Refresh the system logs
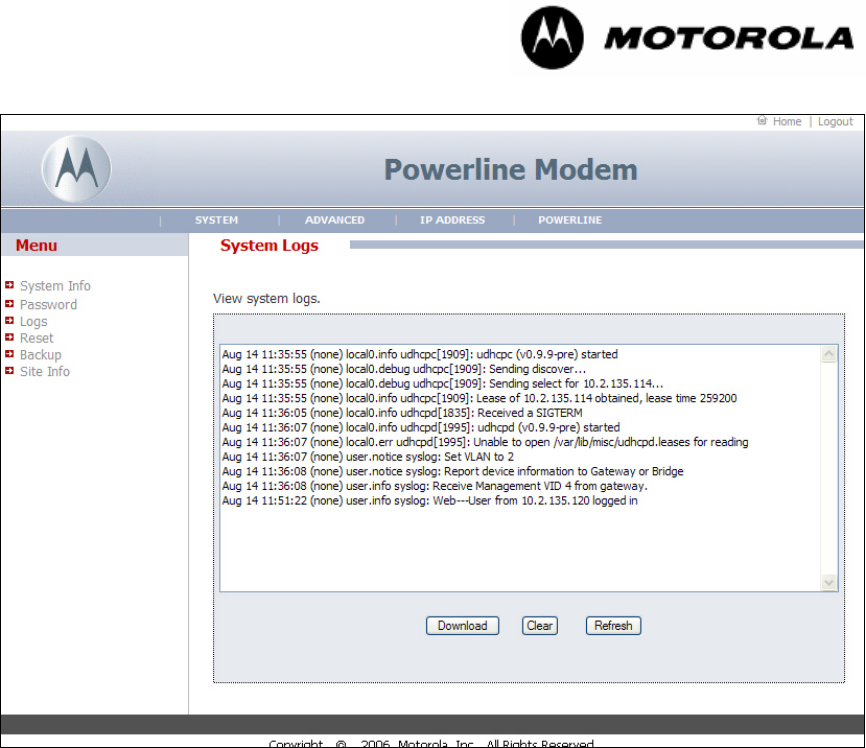The width and height of the screenshot is (866, 748). 613,625
